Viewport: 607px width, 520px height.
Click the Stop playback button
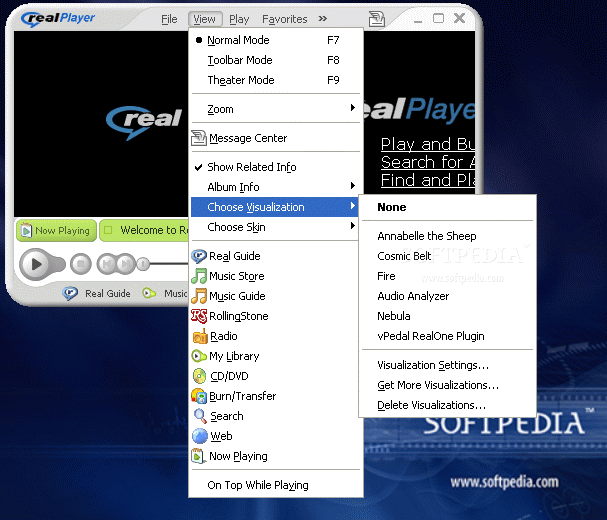click(x=81, y=264)
